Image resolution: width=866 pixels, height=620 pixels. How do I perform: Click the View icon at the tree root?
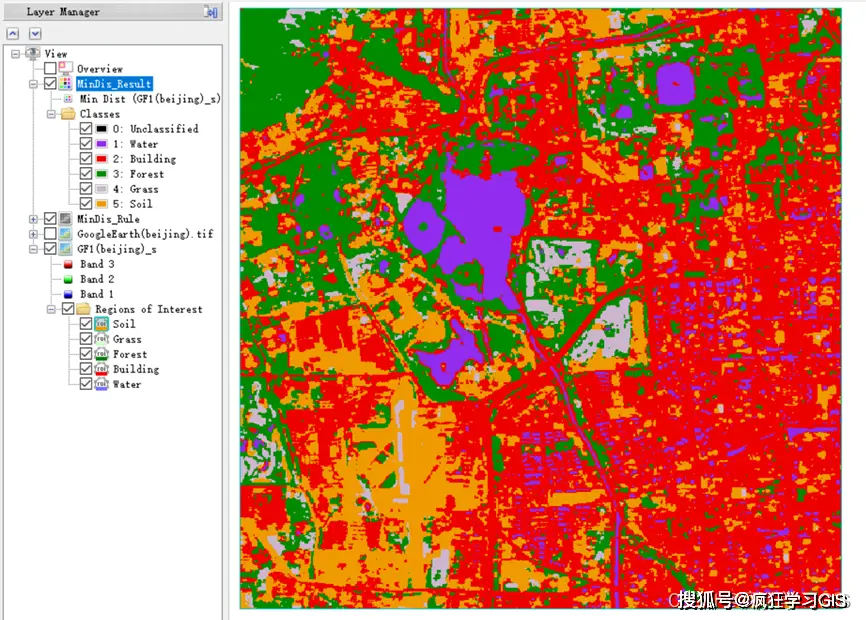pyautogui.click(x=33, y=54)
